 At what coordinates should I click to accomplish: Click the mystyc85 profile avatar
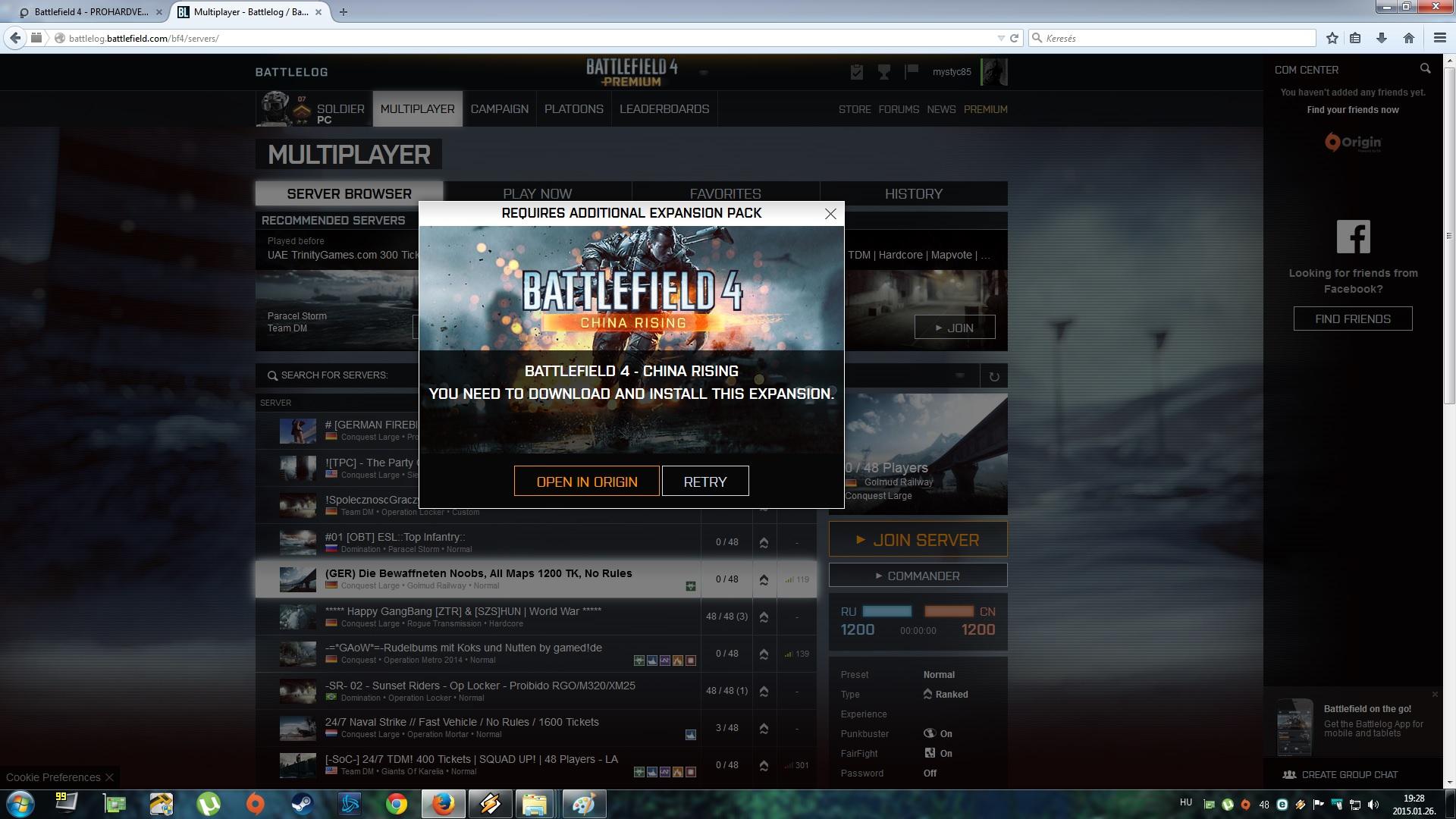point(993,72)
